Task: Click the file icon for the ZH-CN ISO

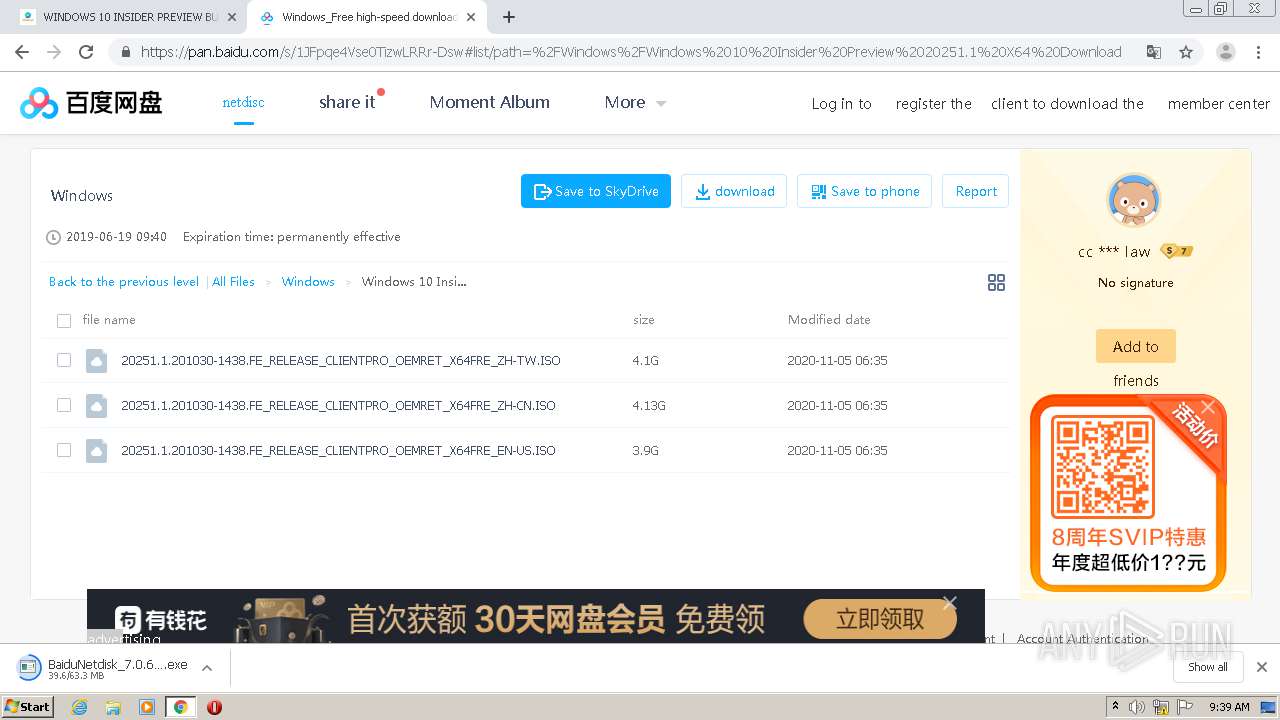Action: click(96, 405)
